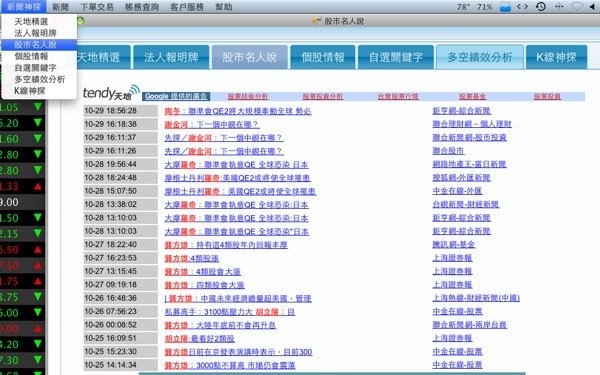
Task: Open source link 網路地產王-當日新聞
Action: [x=470, y=164]
